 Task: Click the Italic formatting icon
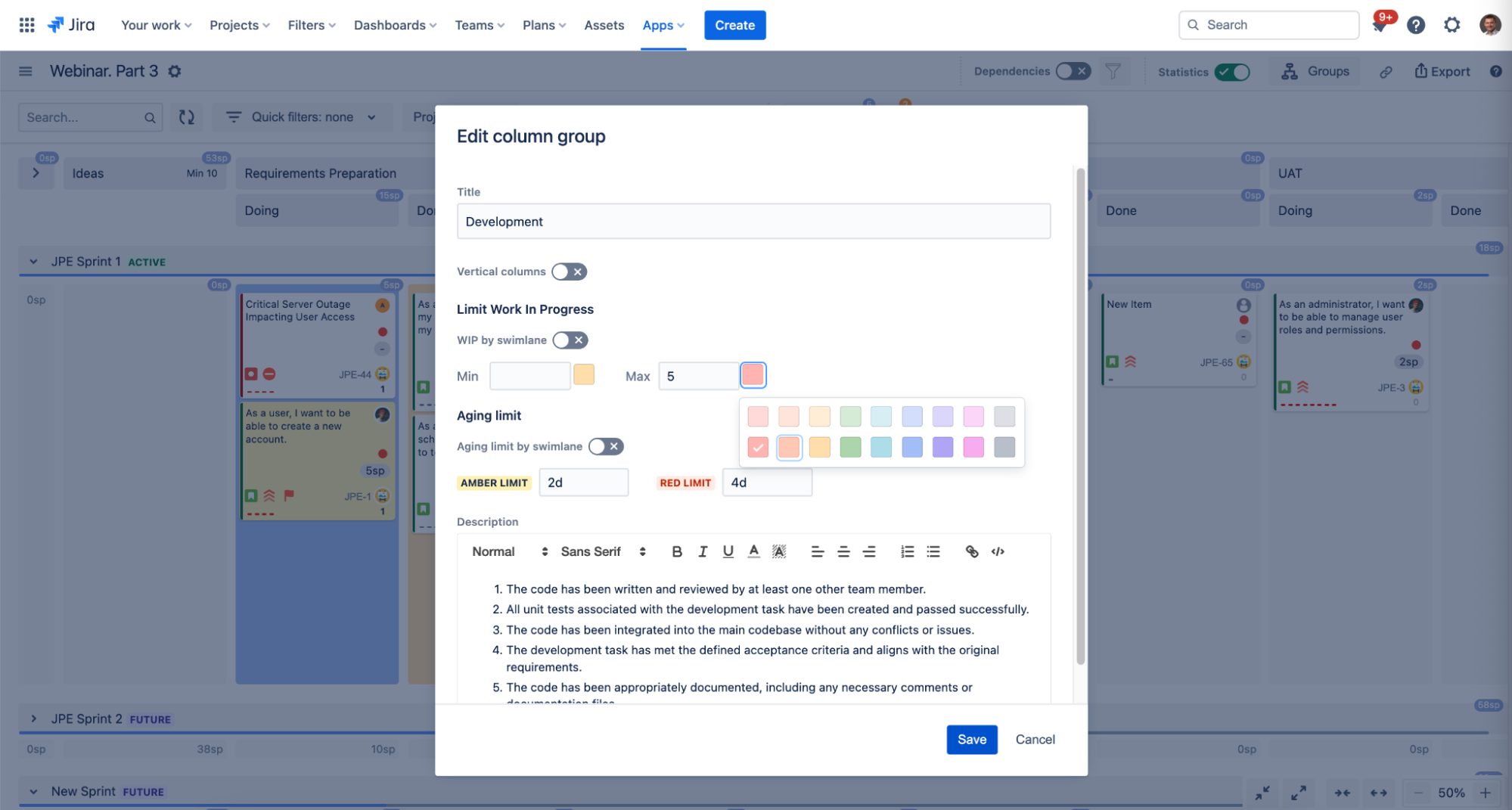(702, 551)
